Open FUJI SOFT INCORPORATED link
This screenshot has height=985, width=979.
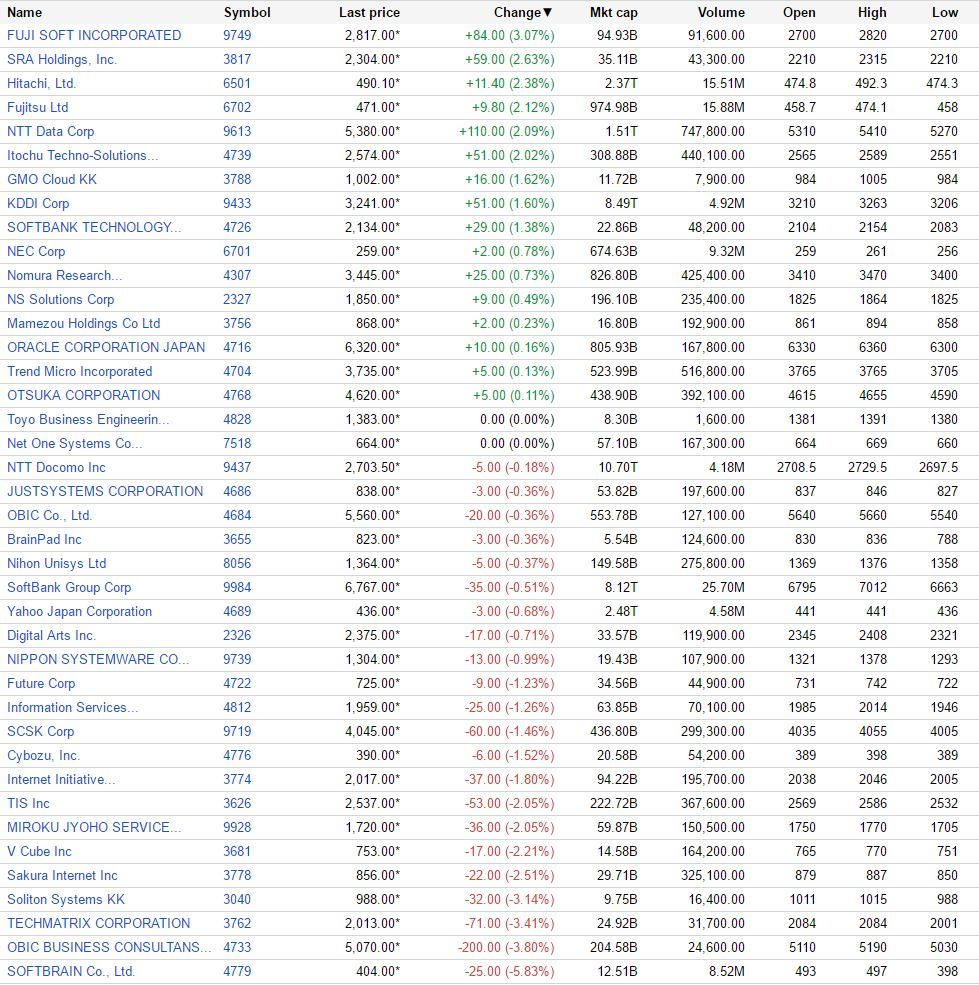click(x=94, y=35)
